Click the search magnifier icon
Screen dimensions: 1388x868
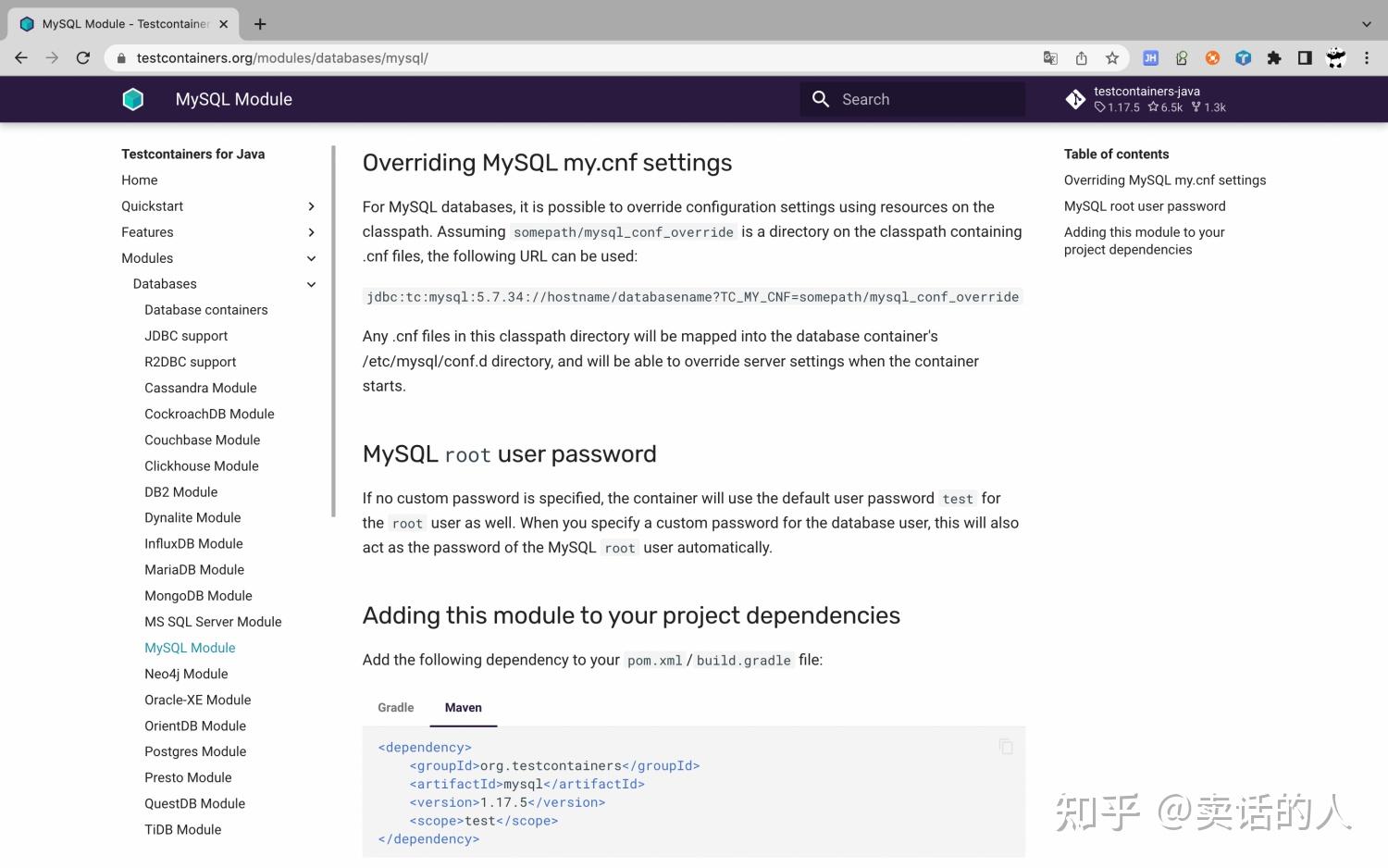point(821,99)
